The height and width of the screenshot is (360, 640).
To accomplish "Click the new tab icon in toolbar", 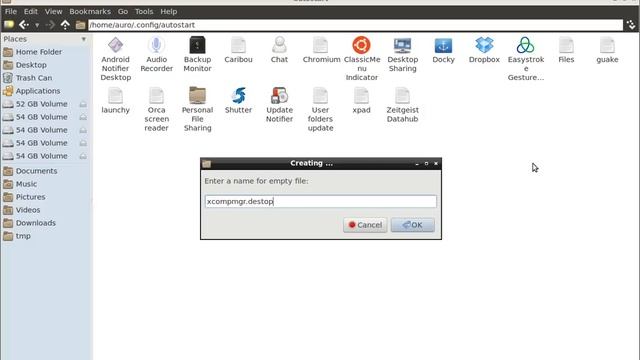I will (9, 25).
